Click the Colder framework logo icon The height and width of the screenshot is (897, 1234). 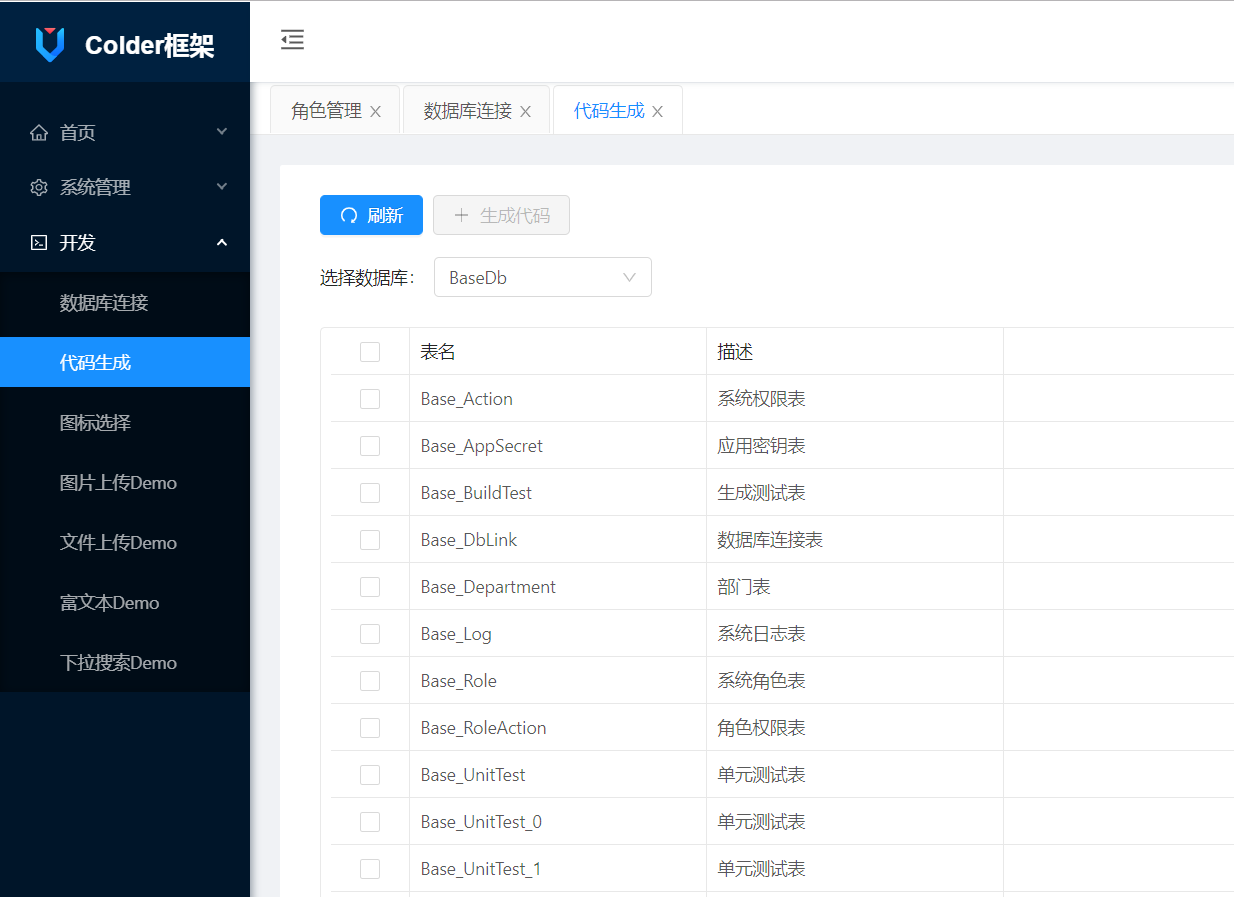pyautogui.click(x=49, y=44)
